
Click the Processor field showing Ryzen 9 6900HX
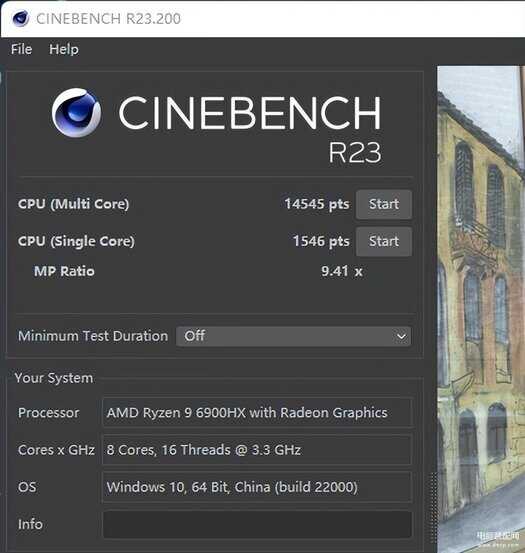(257, 413)
